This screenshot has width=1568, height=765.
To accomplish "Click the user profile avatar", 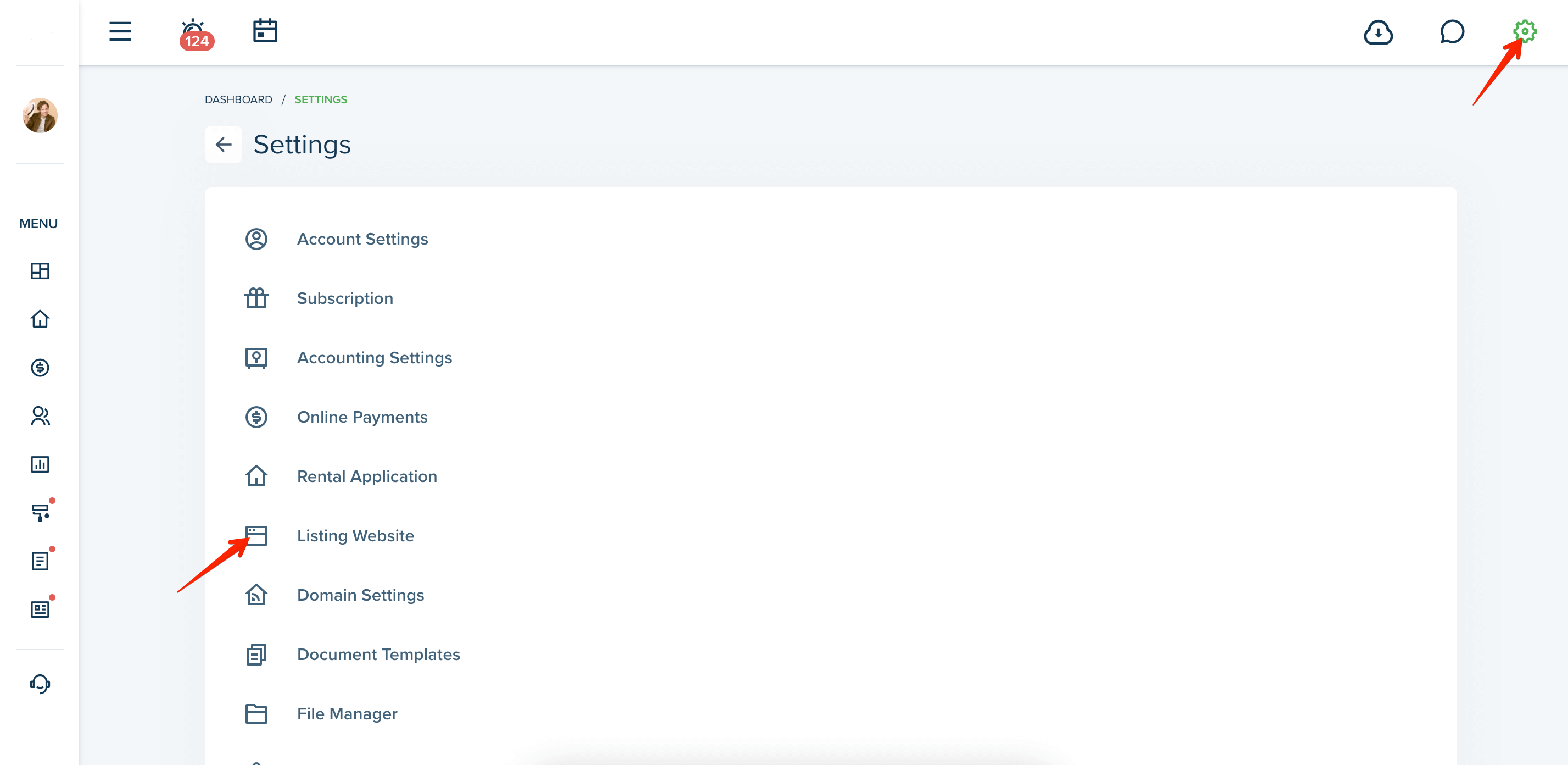I will [40, 115].
